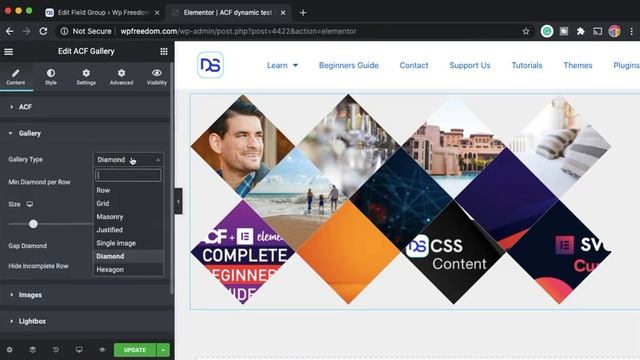The image size is (640, 360).
Task: Open the Beginners Guide link
Action: click(349, 65)
